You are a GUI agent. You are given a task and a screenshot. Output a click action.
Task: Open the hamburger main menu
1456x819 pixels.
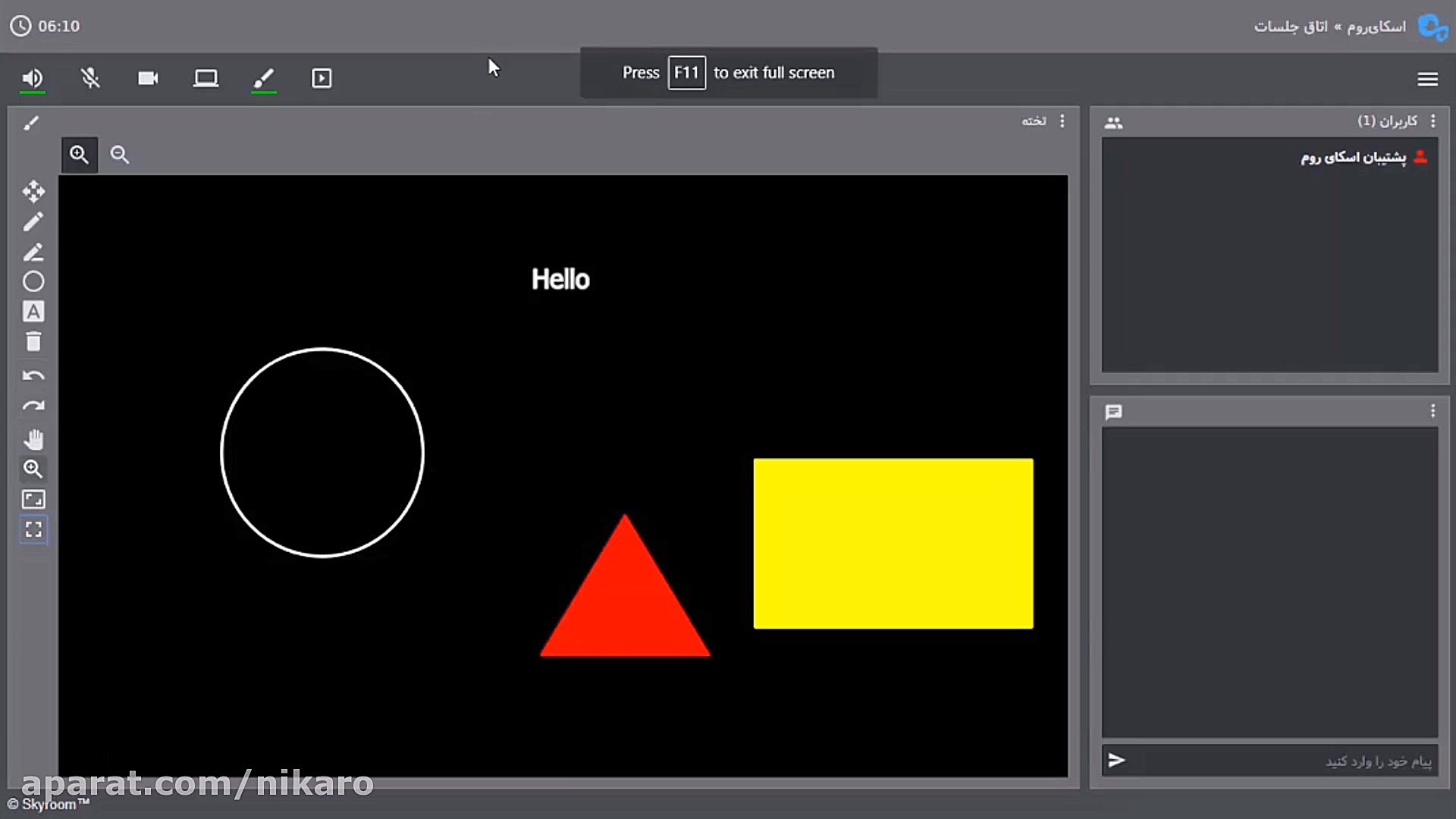click(1427, 79)
